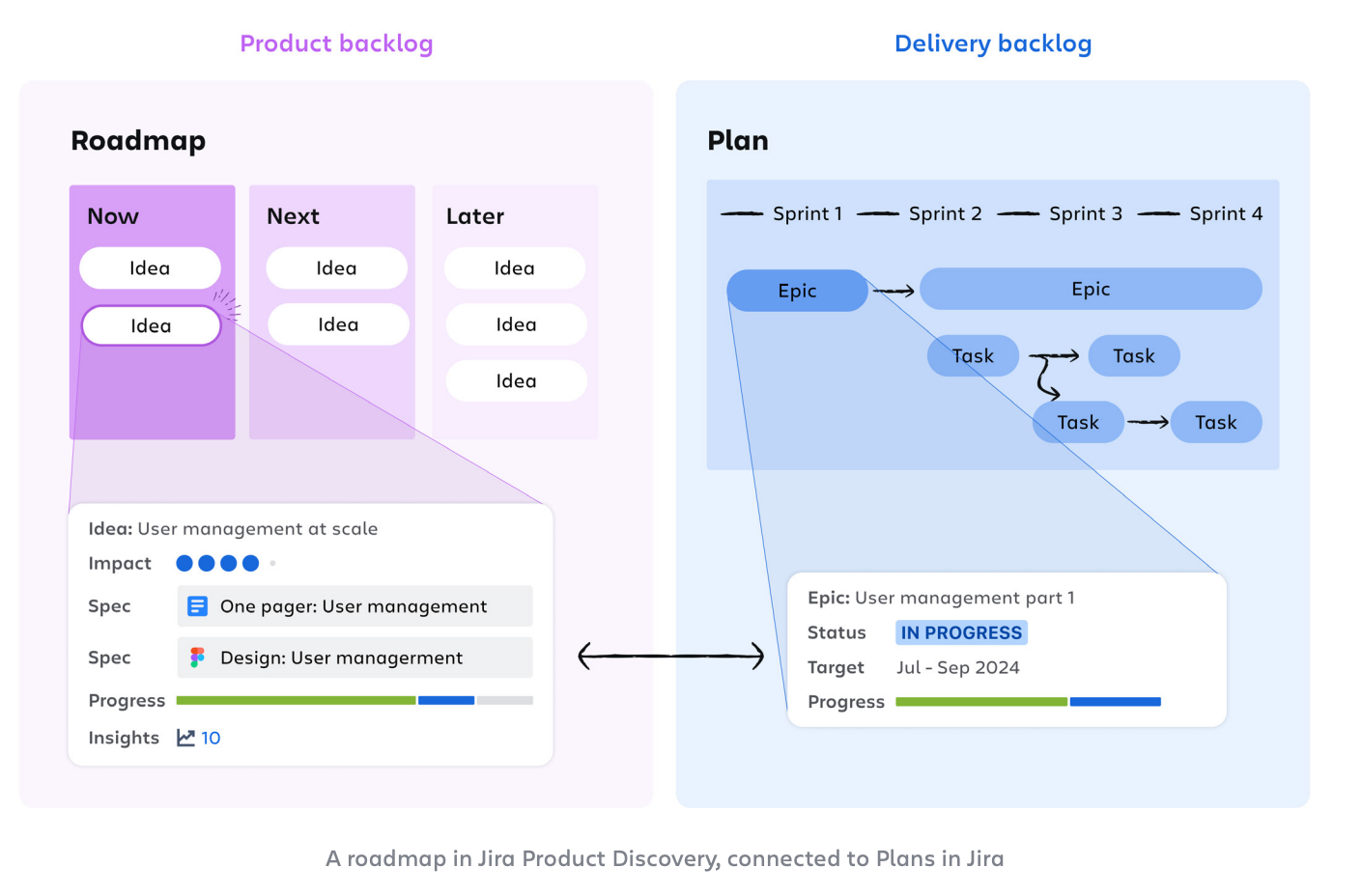1362x896 pixels.
Task: Click the Sprint 2 label on the timeline
Action: coord(945,213)
